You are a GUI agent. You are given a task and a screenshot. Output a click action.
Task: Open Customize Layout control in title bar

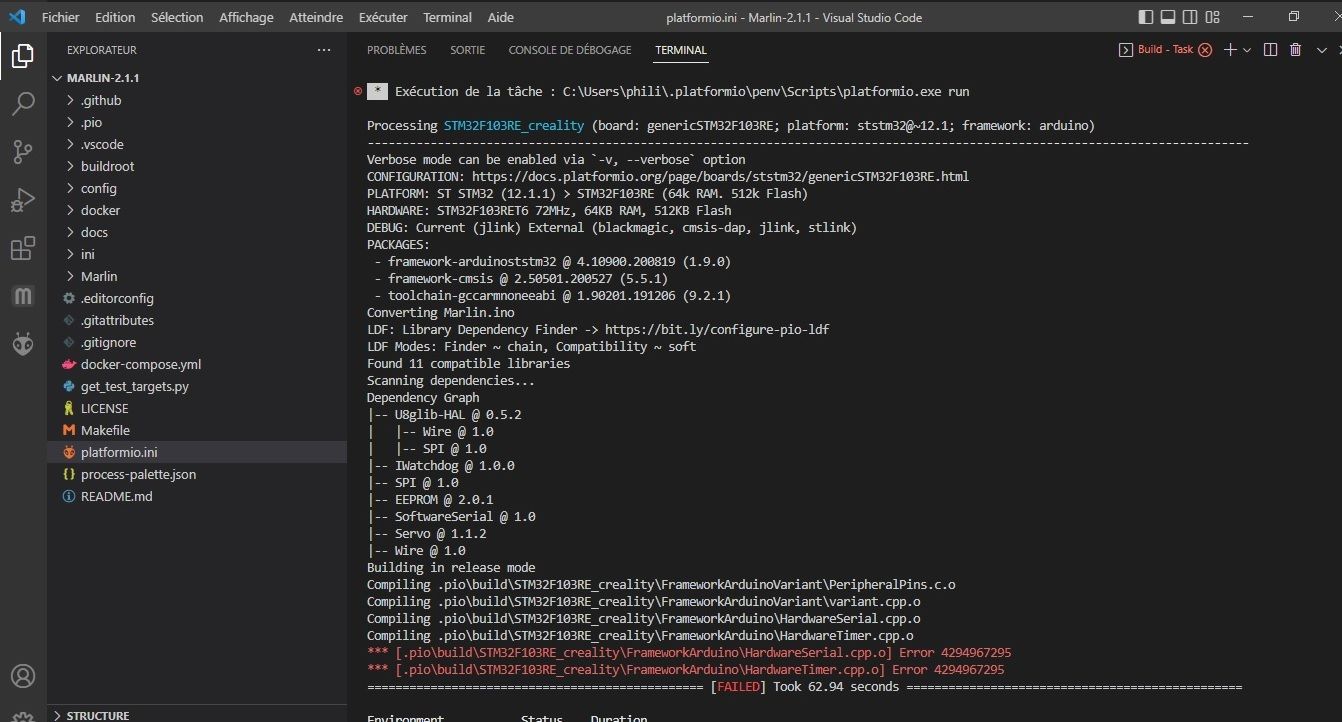1212,17
